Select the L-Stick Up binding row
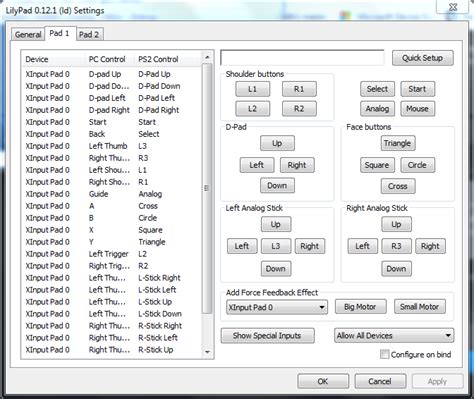The width and height of the screenshot is (474, 399). (x=112, y=302)
